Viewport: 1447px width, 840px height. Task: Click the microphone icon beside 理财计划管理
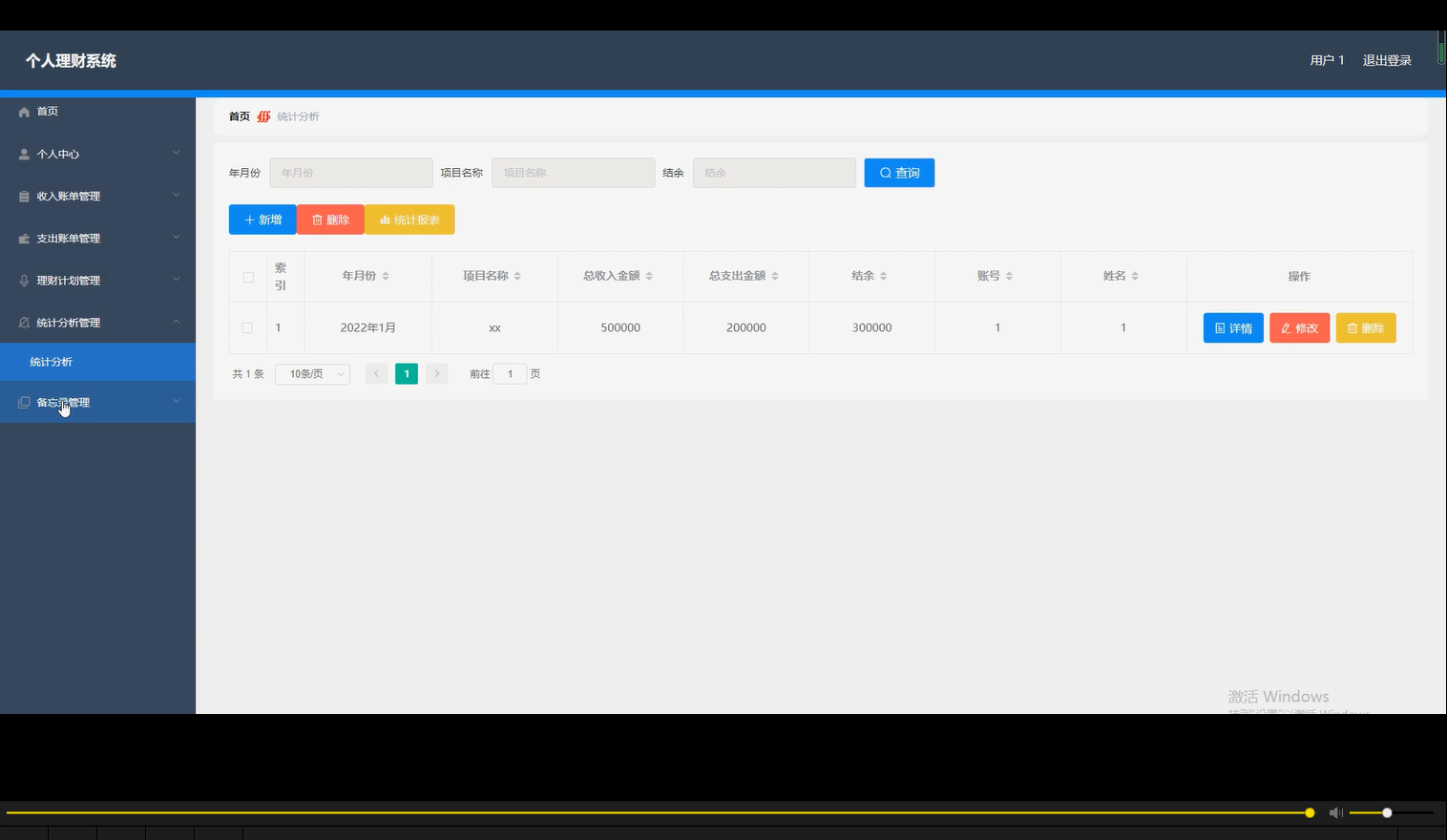pos(24,280)
